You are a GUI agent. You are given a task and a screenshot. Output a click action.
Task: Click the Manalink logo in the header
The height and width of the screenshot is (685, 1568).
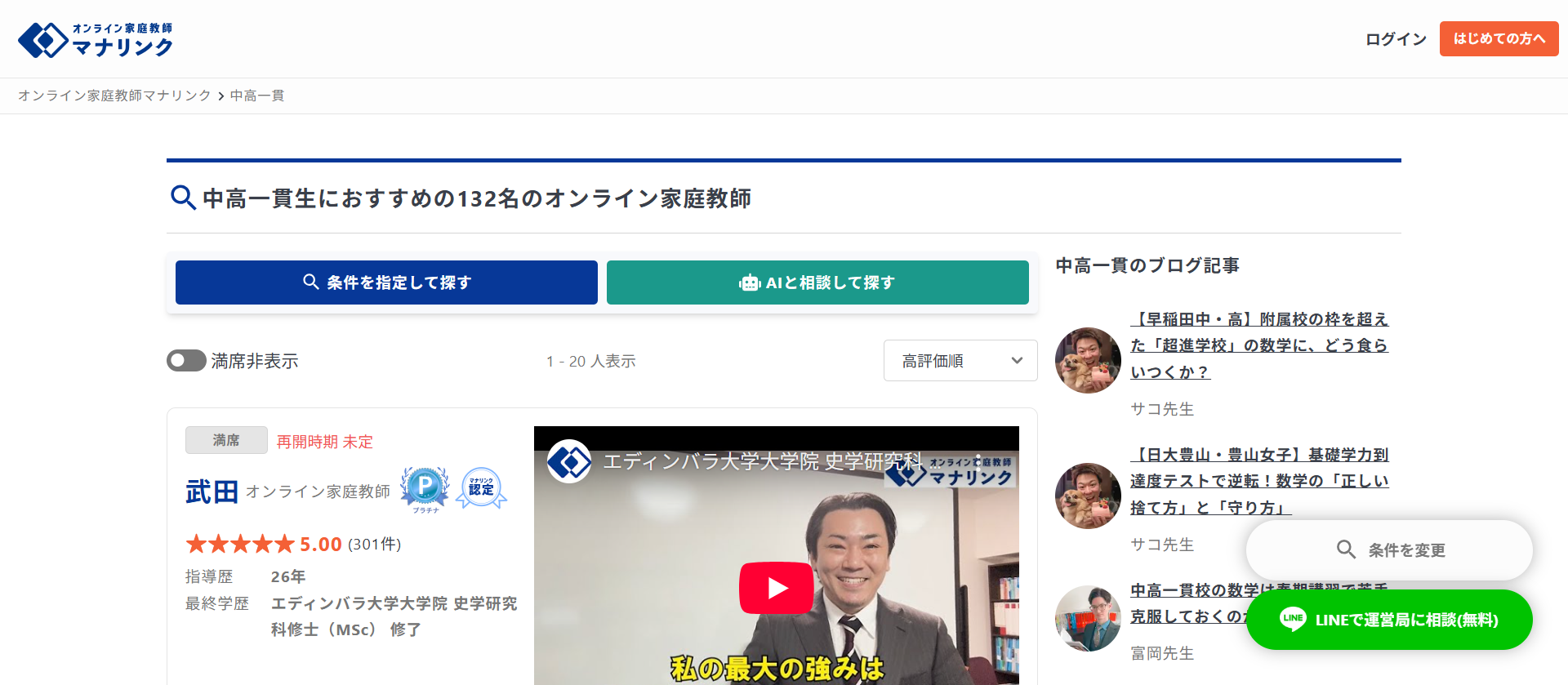coord(95,39)
